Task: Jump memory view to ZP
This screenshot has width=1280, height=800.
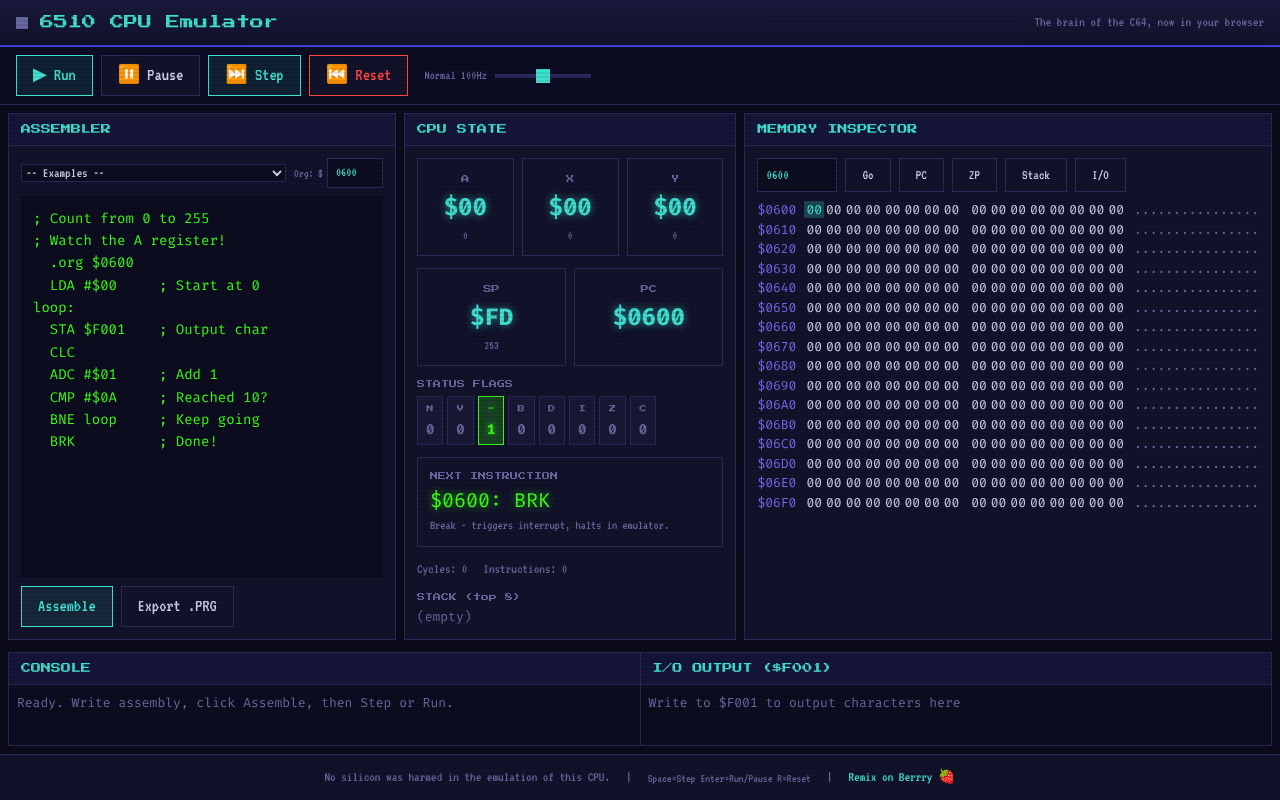Action: point(974,175)
